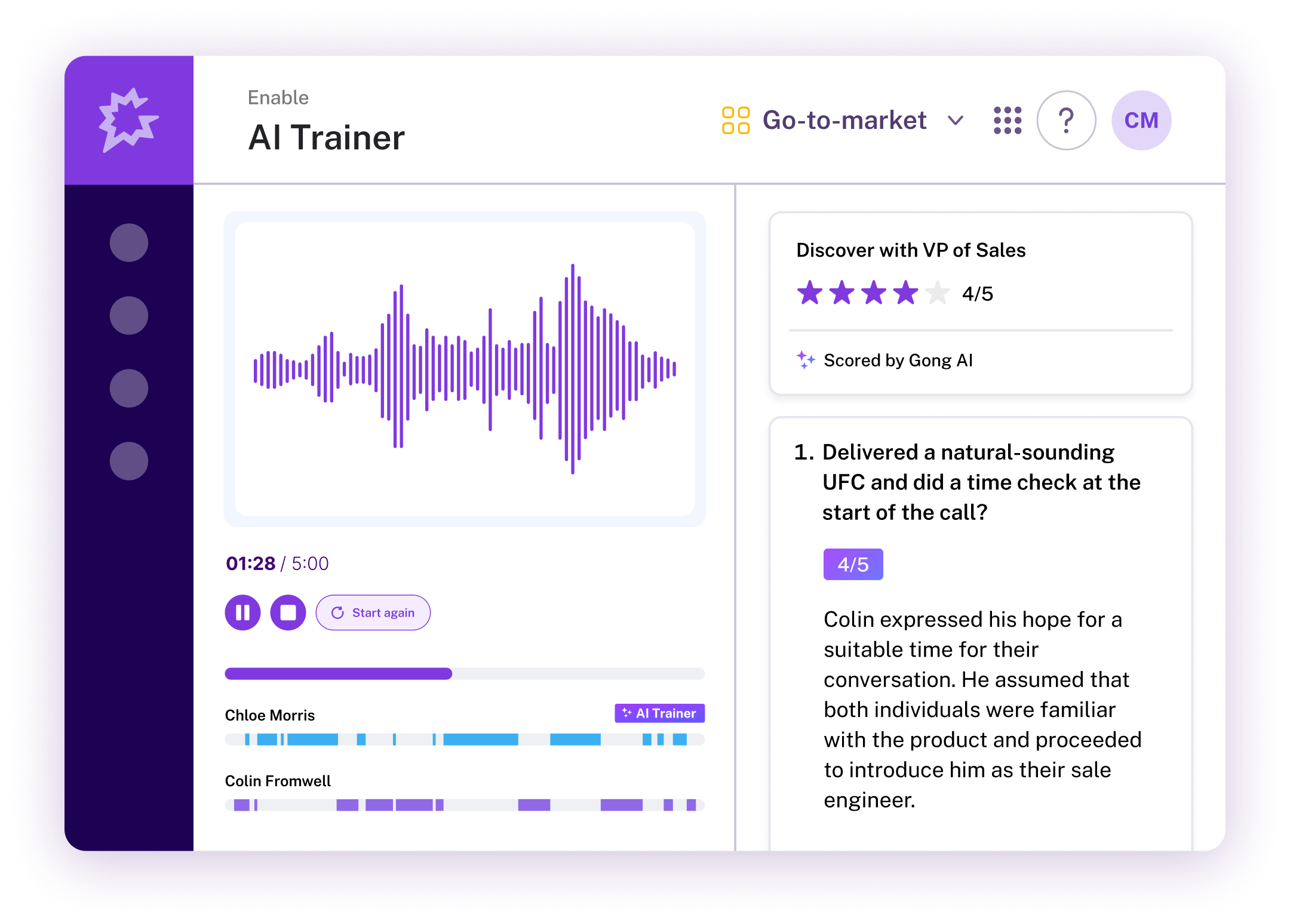
Task: Click the third sidebar circle icon
Action: (129, 389)
